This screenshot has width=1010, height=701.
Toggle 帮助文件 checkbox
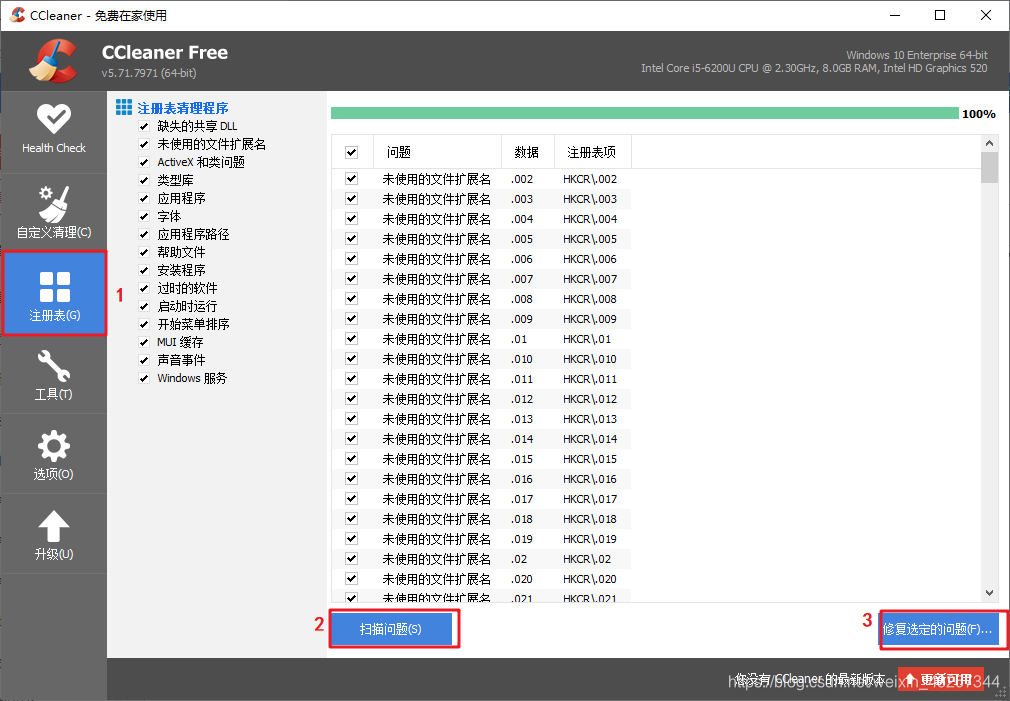coord(144,253)
